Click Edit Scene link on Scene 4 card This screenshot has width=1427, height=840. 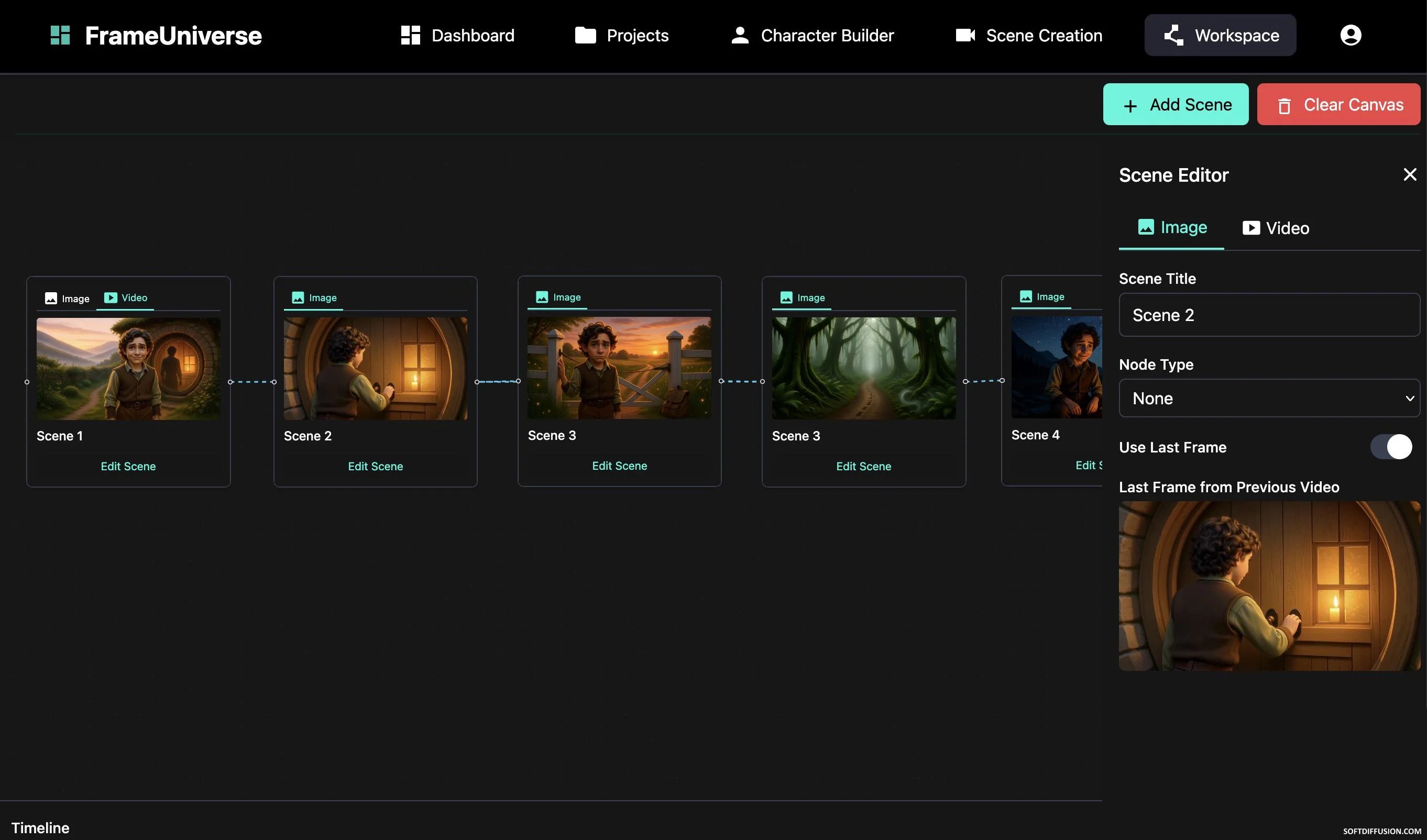(1089, 465)
